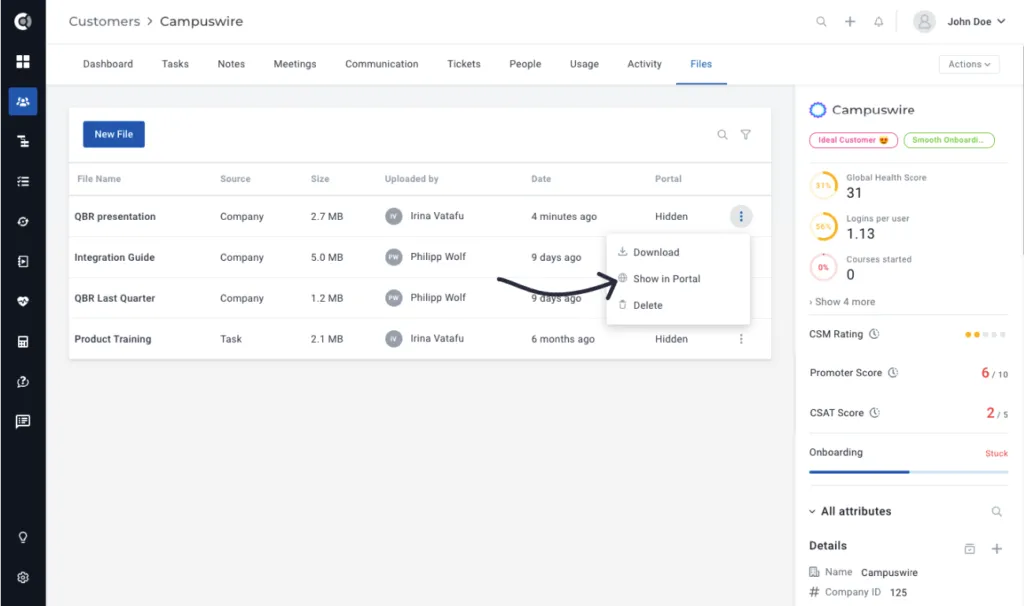Select Show in Portal menu option
1024x606 pixels.
[678, 279]
